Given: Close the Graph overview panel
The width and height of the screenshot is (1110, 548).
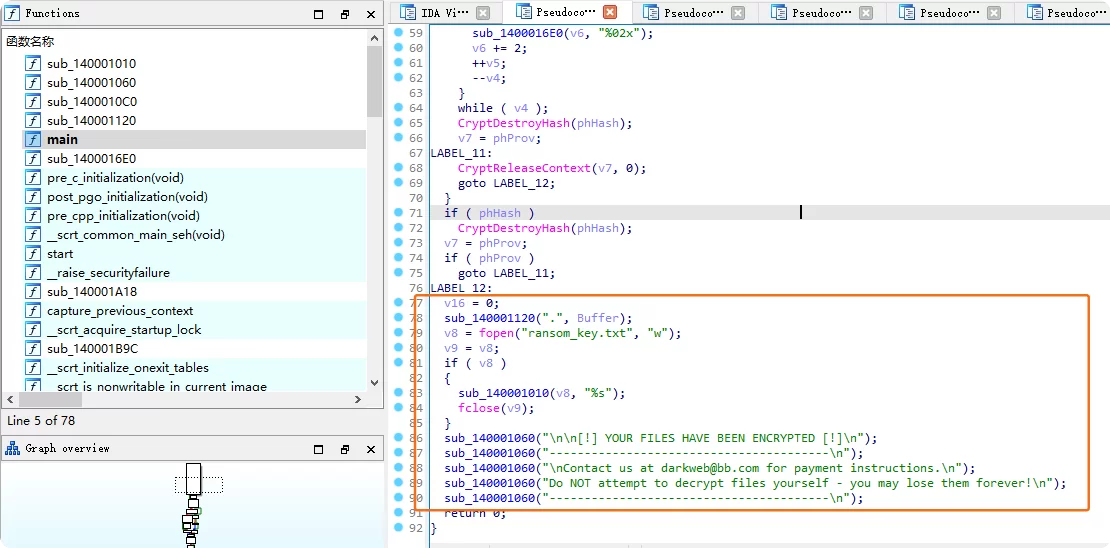Looking at the screenshot, I should click(371, 449).
